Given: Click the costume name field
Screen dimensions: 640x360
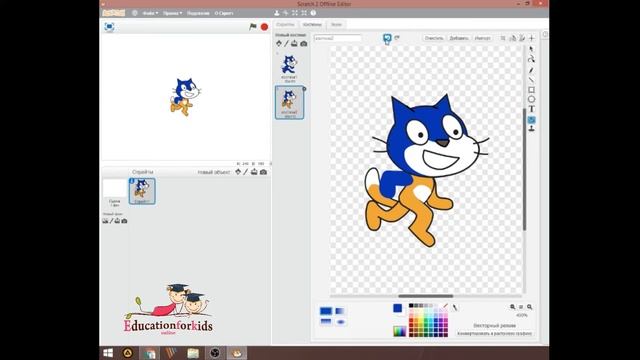Looking at the screenshot, I should [x=338, y=38].
